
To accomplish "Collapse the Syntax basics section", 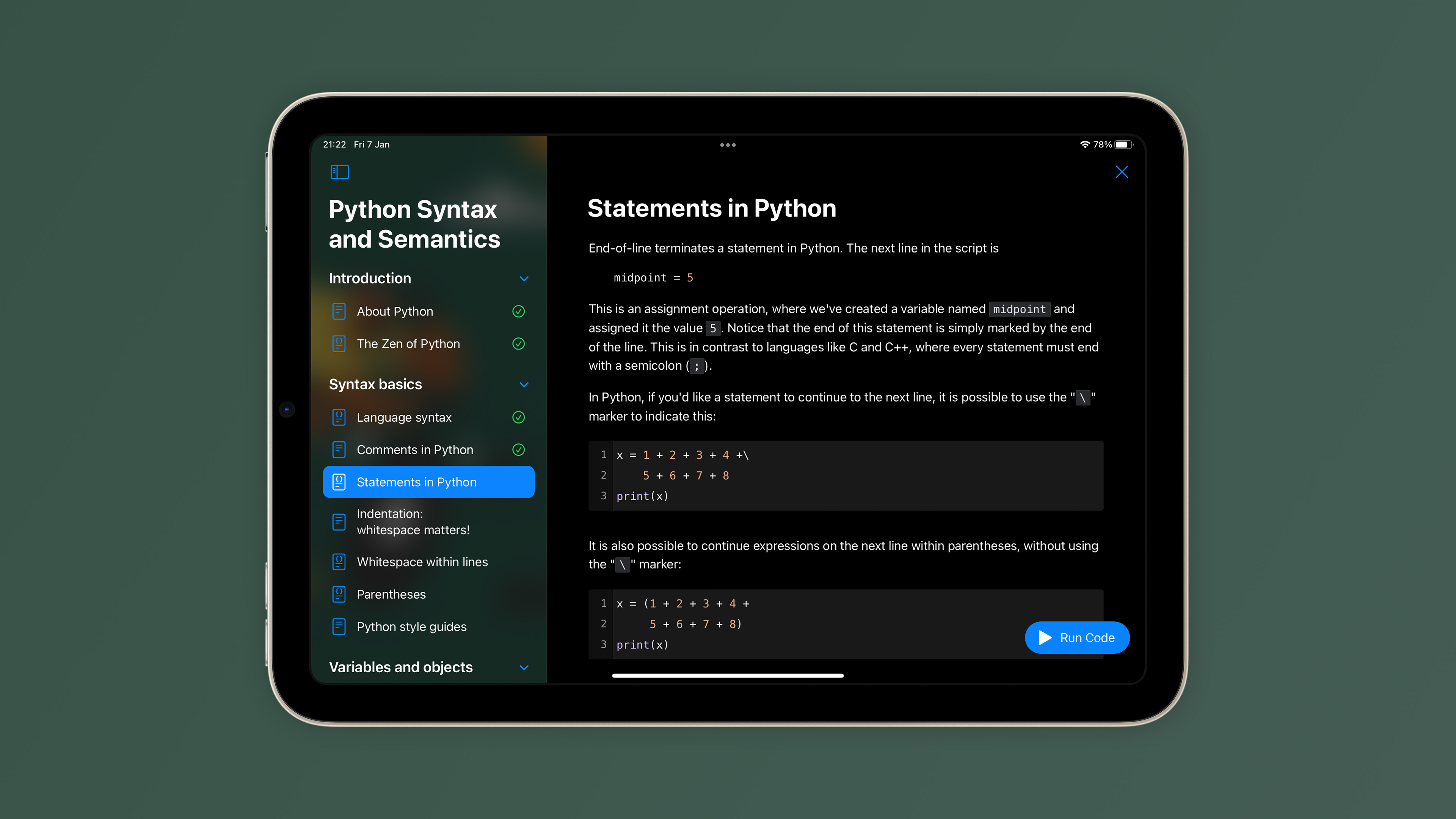I will [524, 384].
